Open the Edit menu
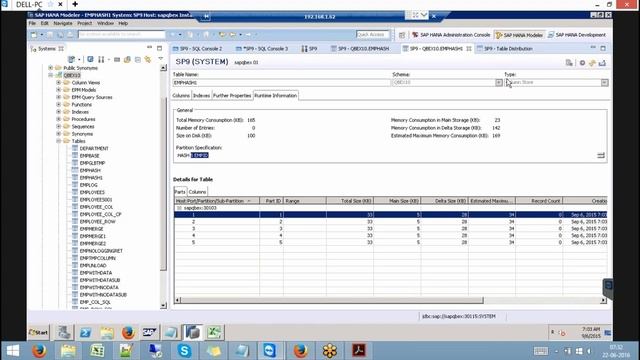 (x=44, y=23)
